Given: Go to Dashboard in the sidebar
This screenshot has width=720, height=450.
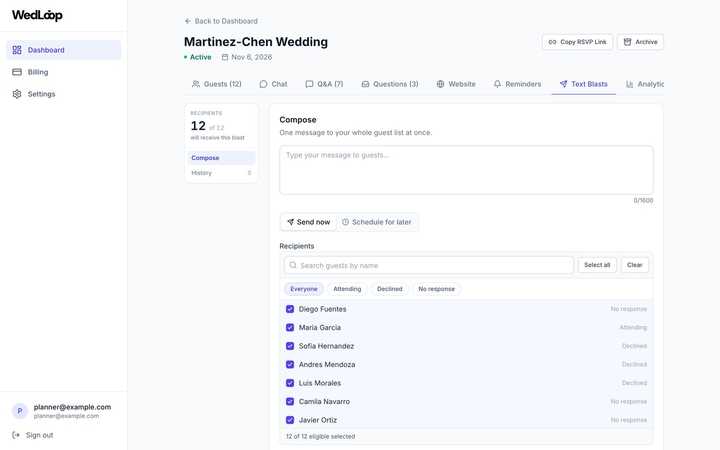Looking at the screenshot, I should tap(63, 50).
